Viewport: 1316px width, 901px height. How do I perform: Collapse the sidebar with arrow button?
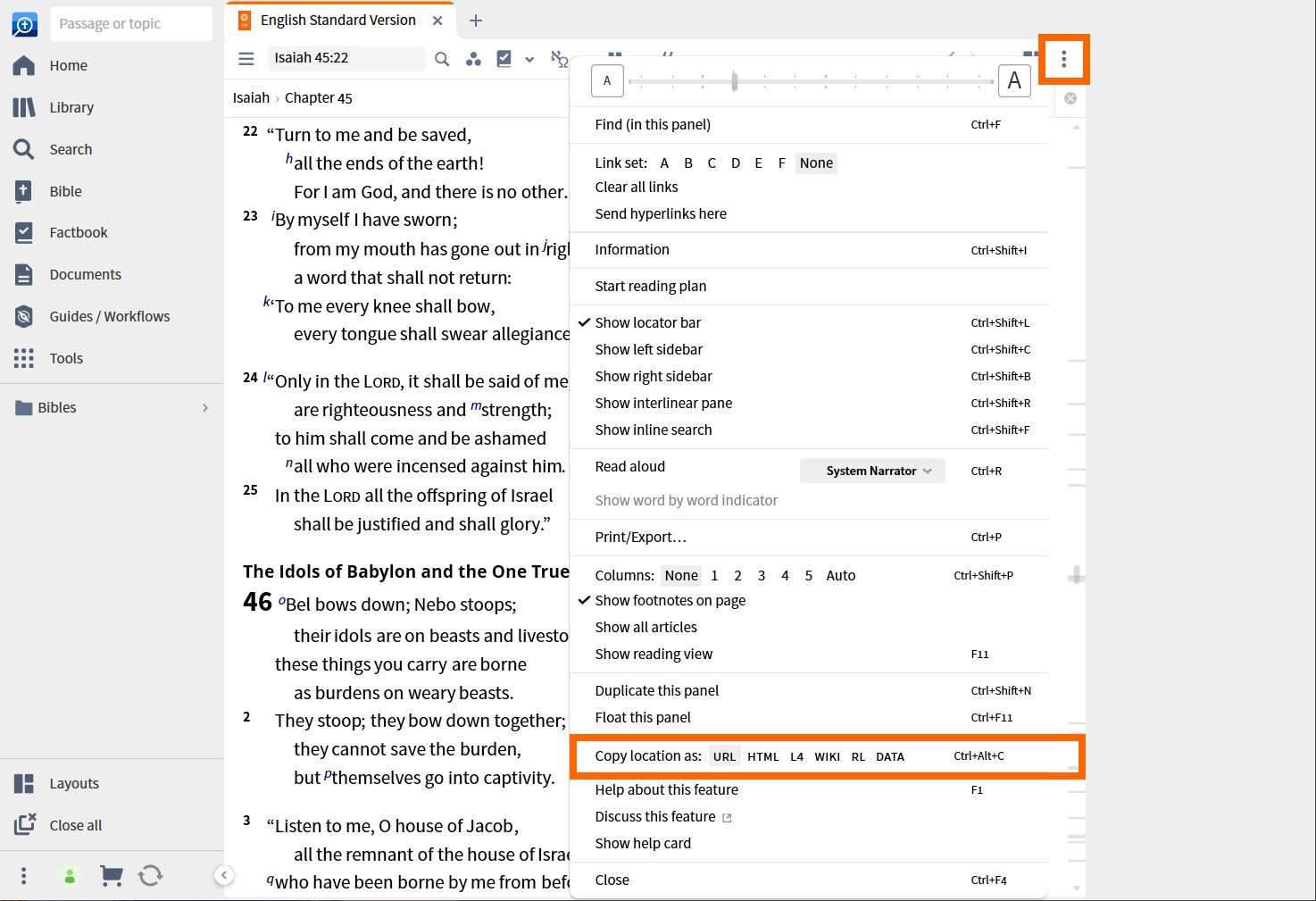[x=225, y=876]
